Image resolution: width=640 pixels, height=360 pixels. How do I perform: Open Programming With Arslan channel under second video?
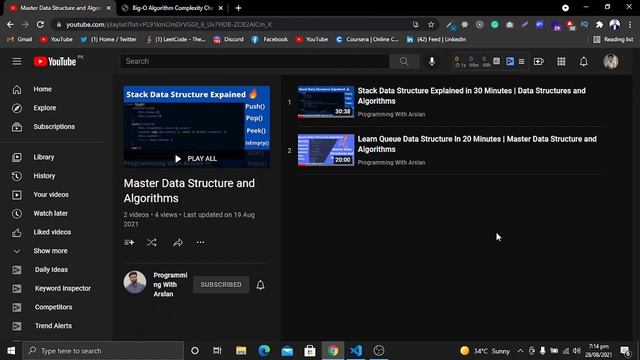coord(391,162)
